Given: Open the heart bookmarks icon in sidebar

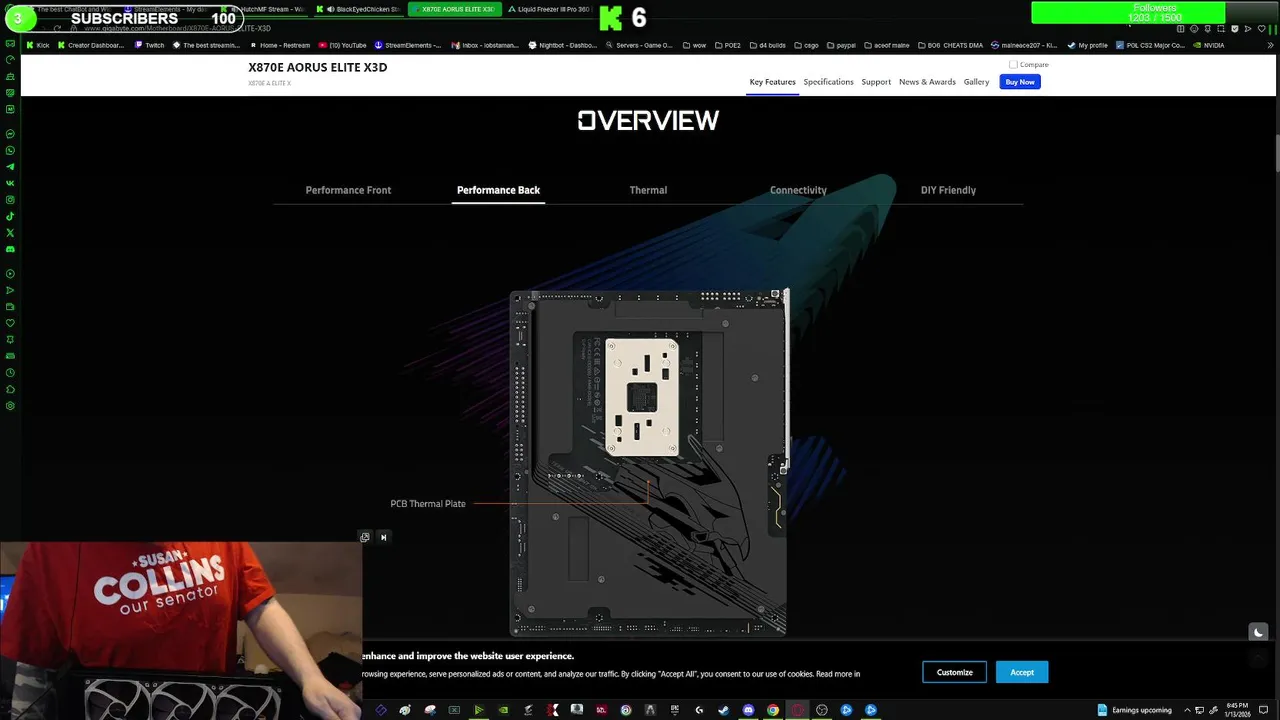Looking at the screenshot, I should pyautogui.click(x=10, y=323).
